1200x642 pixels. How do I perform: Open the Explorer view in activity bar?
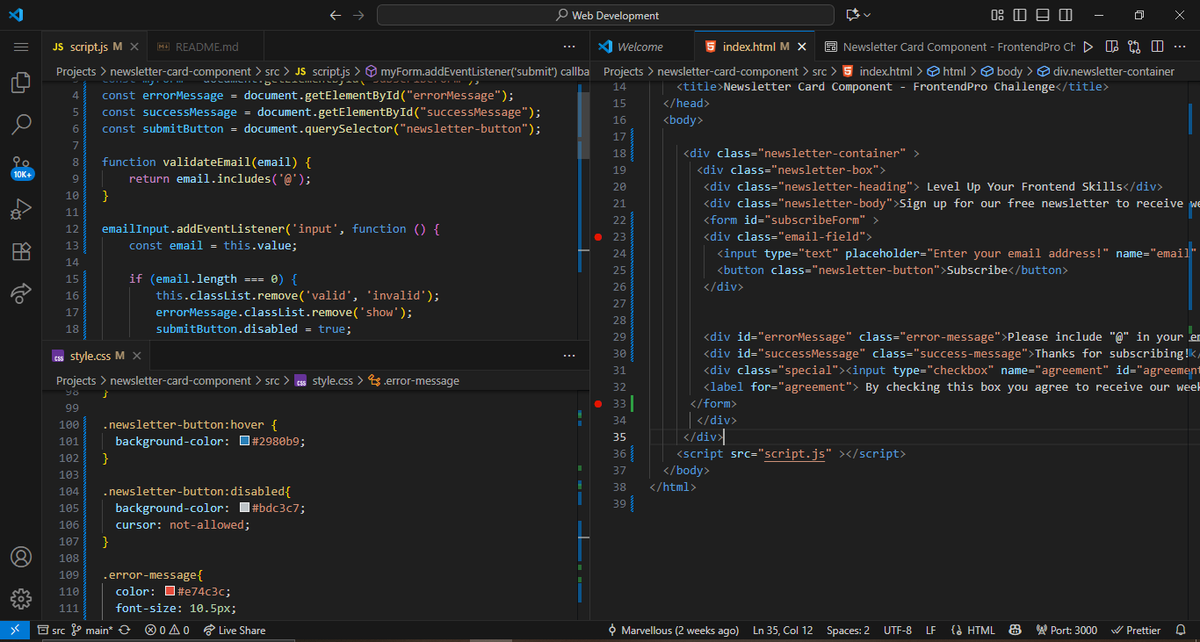20,83
